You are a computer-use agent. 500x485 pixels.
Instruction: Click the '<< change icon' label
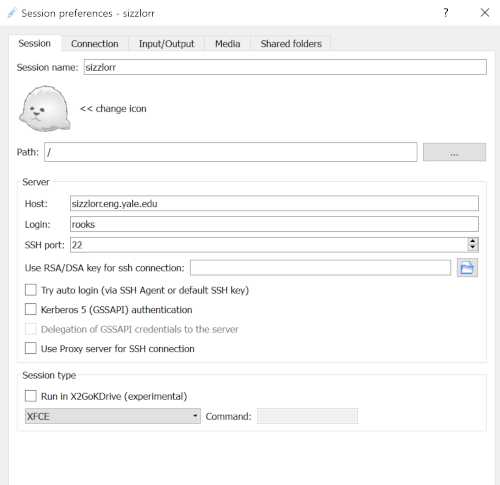click(113, 109)
